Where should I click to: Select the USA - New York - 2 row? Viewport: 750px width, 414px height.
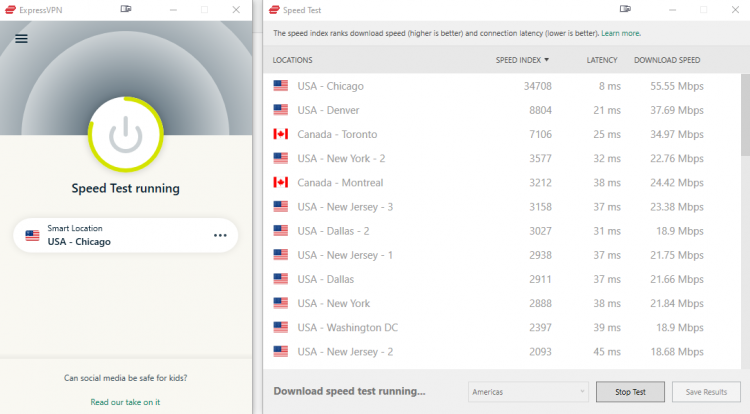click(502, 158)
